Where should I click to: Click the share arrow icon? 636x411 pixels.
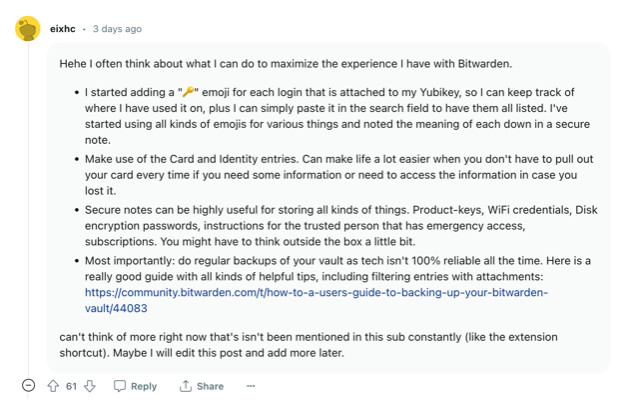point(185,386)
